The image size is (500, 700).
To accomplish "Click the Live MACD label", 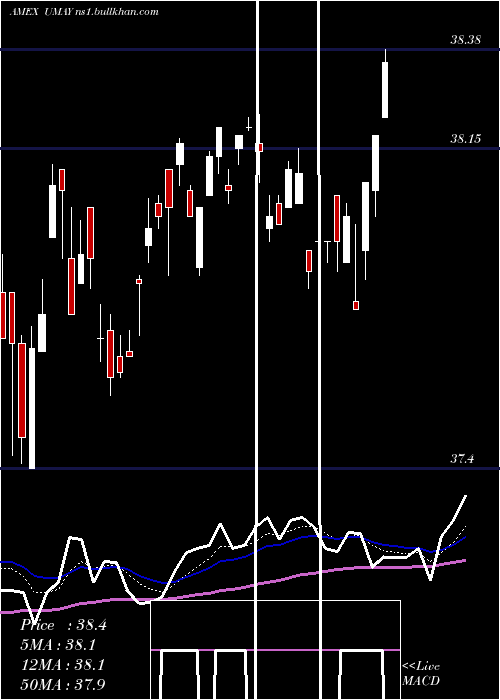I will coord(421,673).
